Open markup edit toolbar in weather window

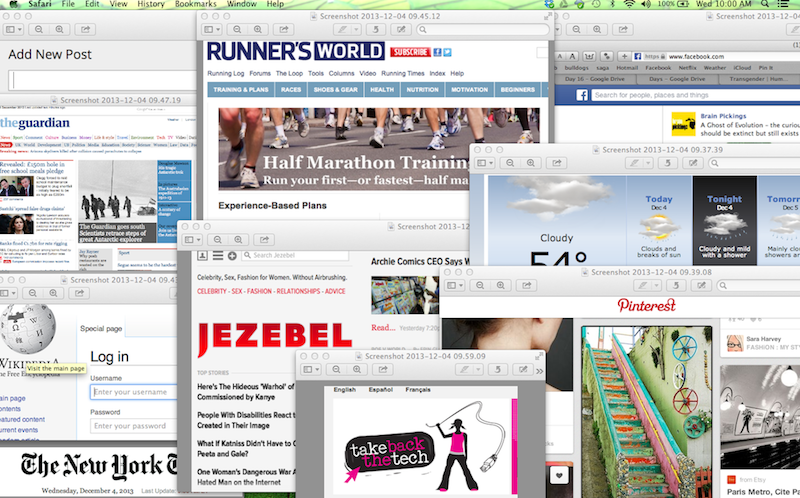click(694, 162)
